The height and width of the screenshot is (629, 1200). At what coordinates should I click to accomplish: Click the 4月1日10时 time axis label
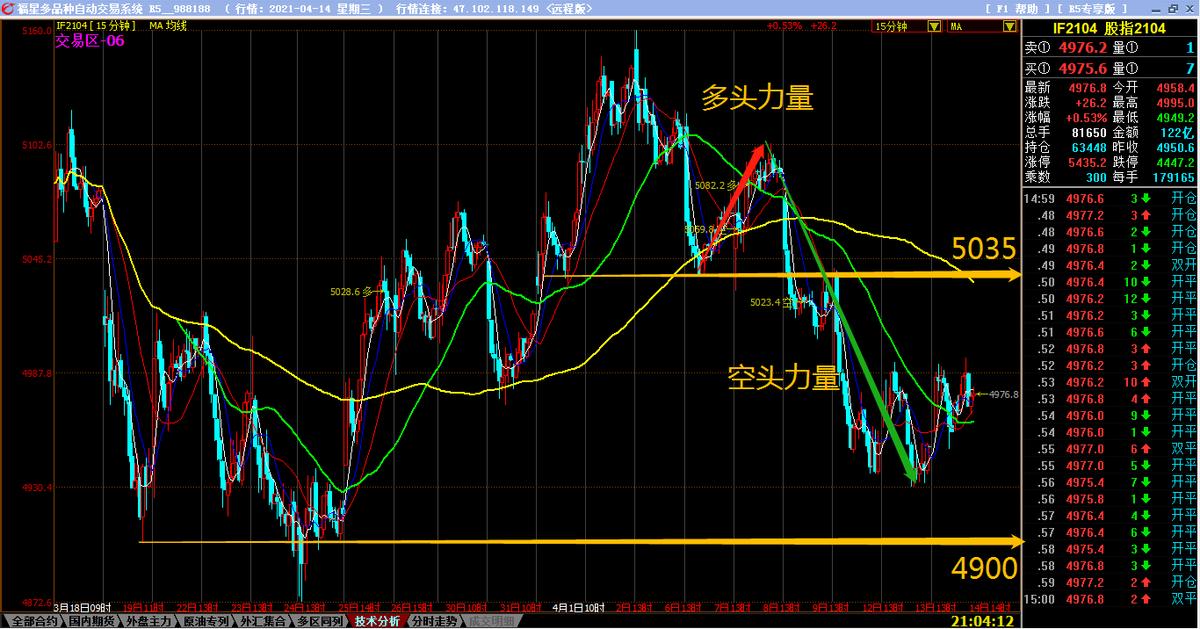tap(581, 607)
